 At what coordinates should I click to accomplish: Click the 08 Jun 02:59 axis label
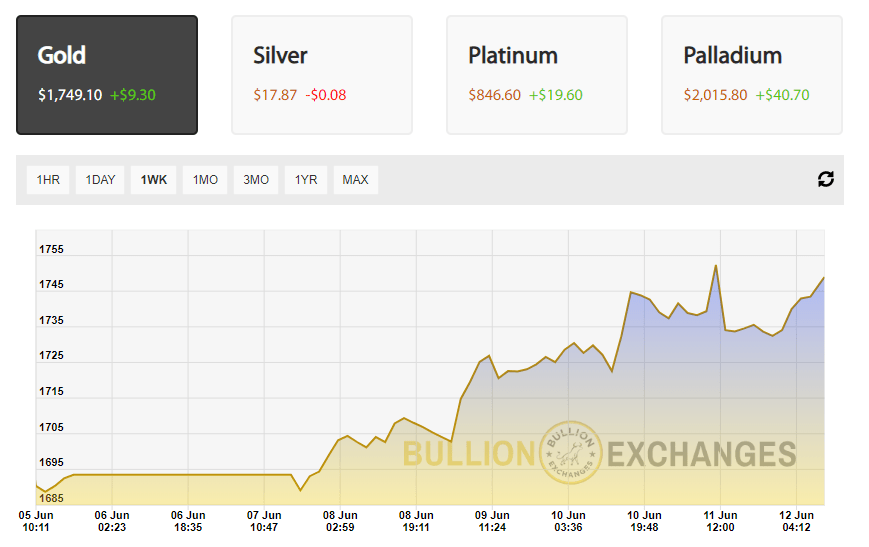(x=340, y=520)
